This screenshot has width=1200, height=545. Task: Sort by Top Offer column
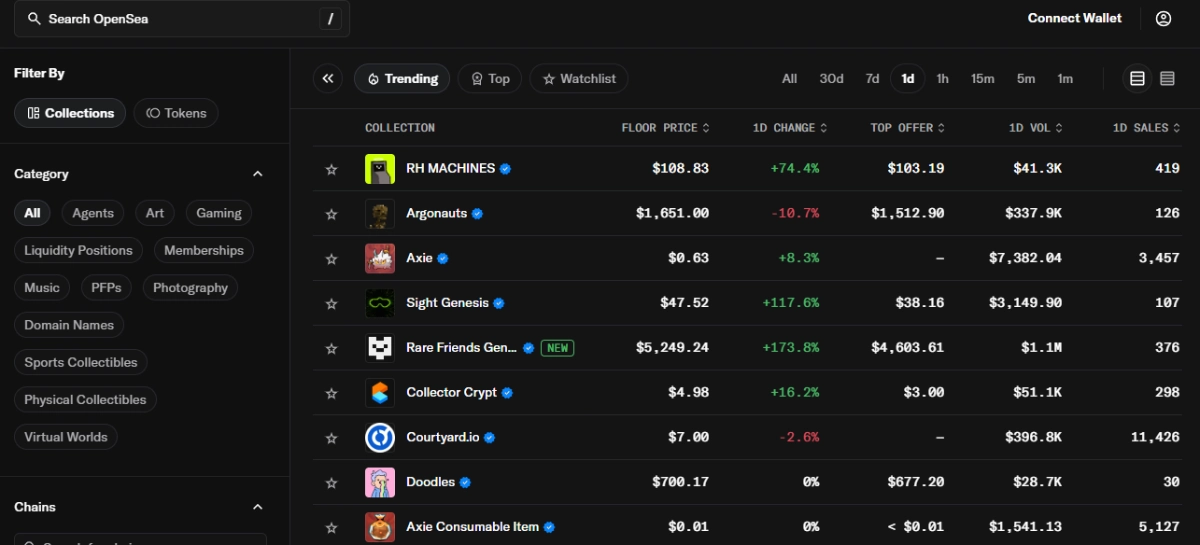click(907, 128)
